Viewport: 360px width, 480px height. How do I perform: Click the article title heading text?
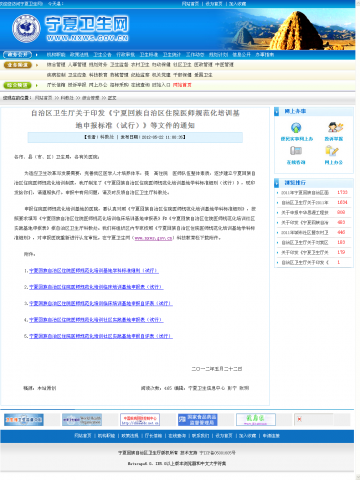(x=135, y=119)
